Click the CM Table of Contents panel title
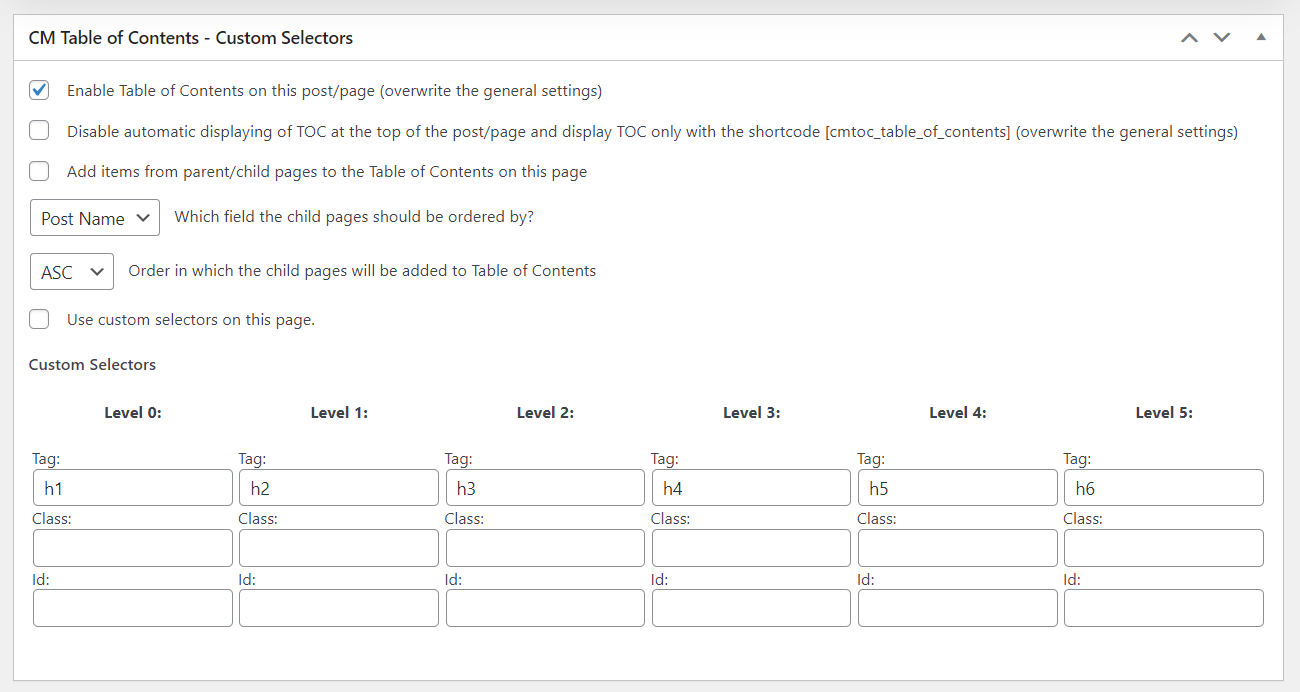This screenshot has height=692, width=1300. tap(191, 38)
